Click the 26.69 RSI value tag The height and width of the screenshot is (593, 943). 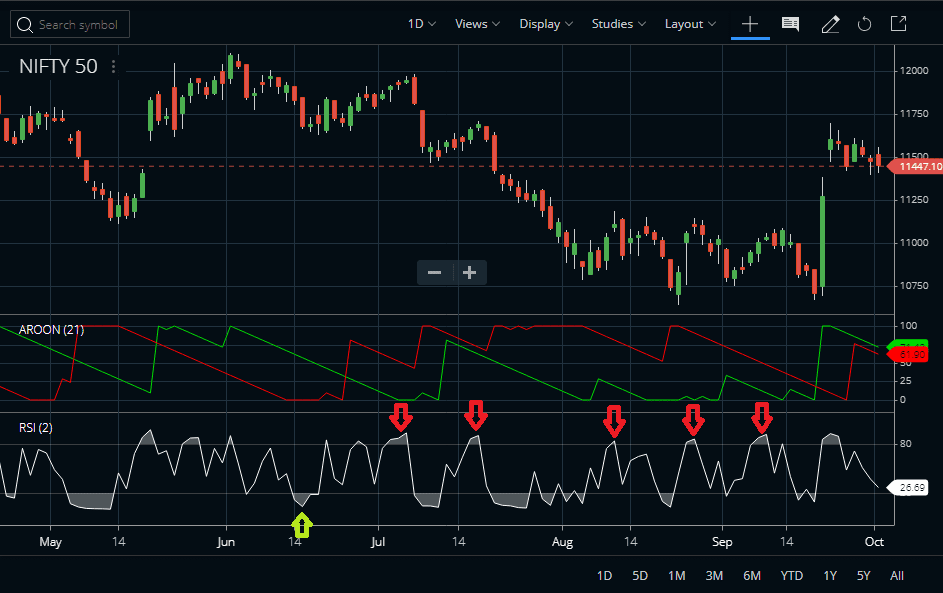909,487
